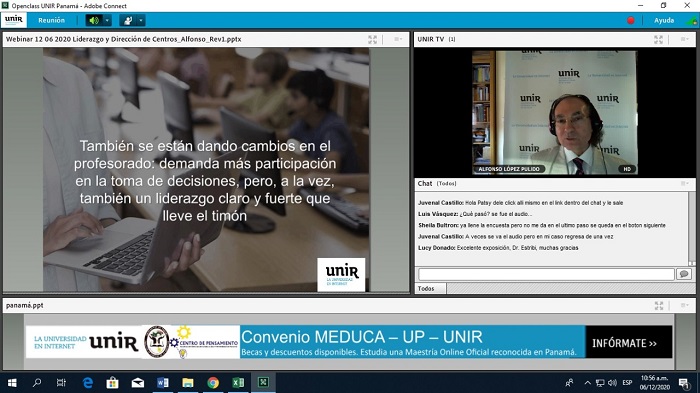
Task: Click the chat panel scrollbar
Action: tap(692, 229)
